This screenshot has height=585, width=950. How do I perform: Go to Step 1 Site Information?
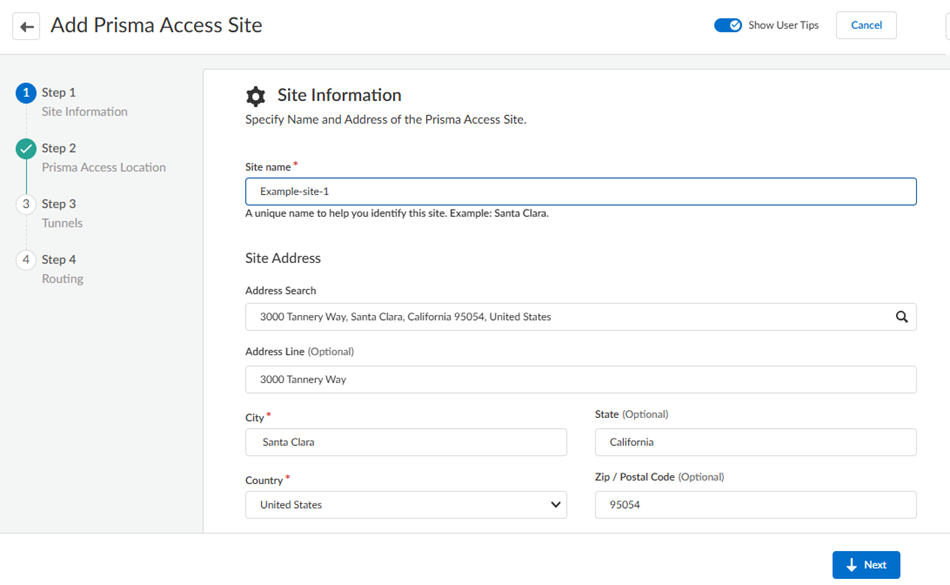click(x=84, y=102)
